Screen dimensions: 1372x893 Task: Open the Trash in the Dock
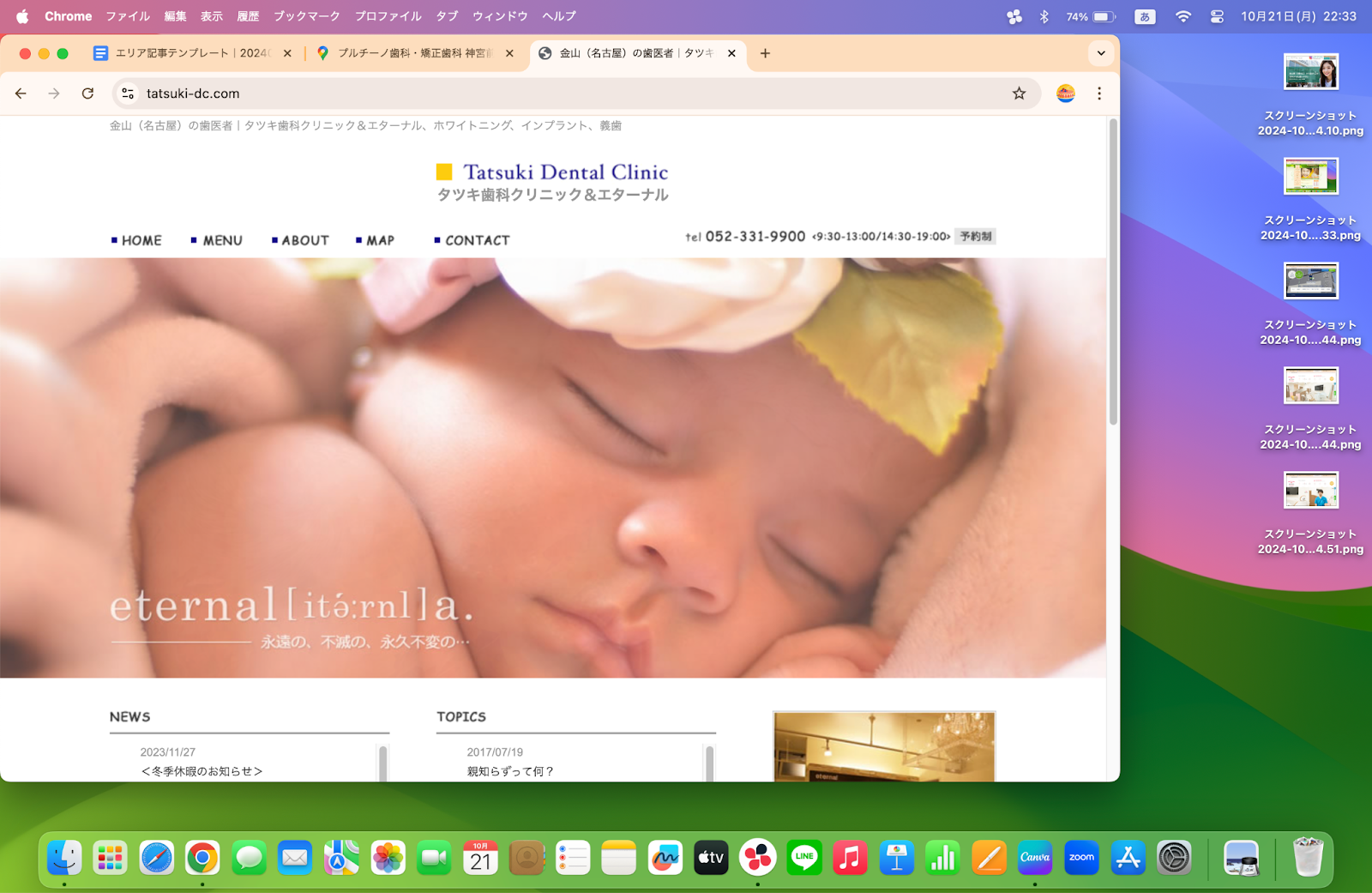(1308, 857)
